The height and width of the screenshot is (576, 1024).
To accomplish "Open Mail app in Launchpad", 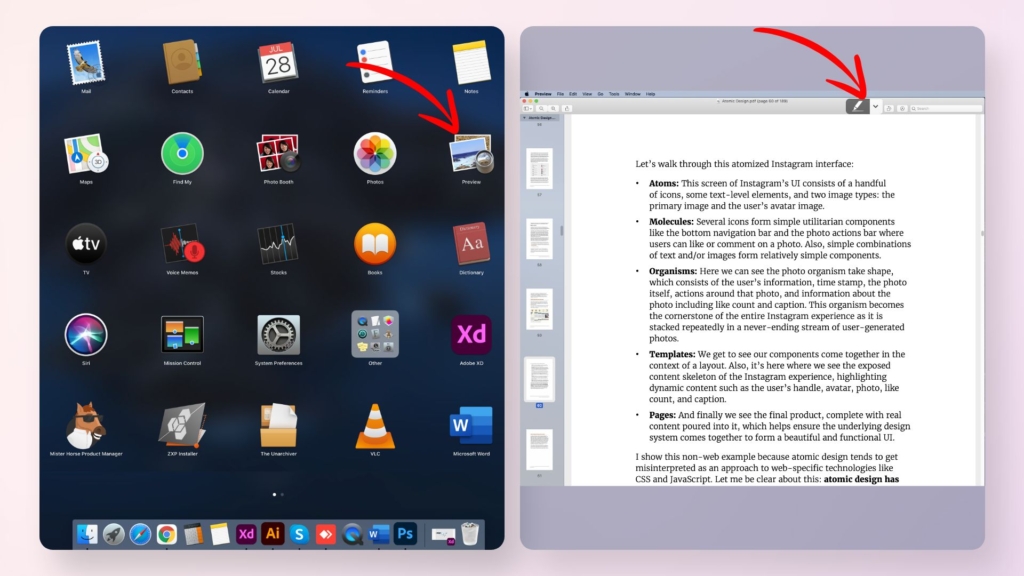I will click(x=86, y=63).
